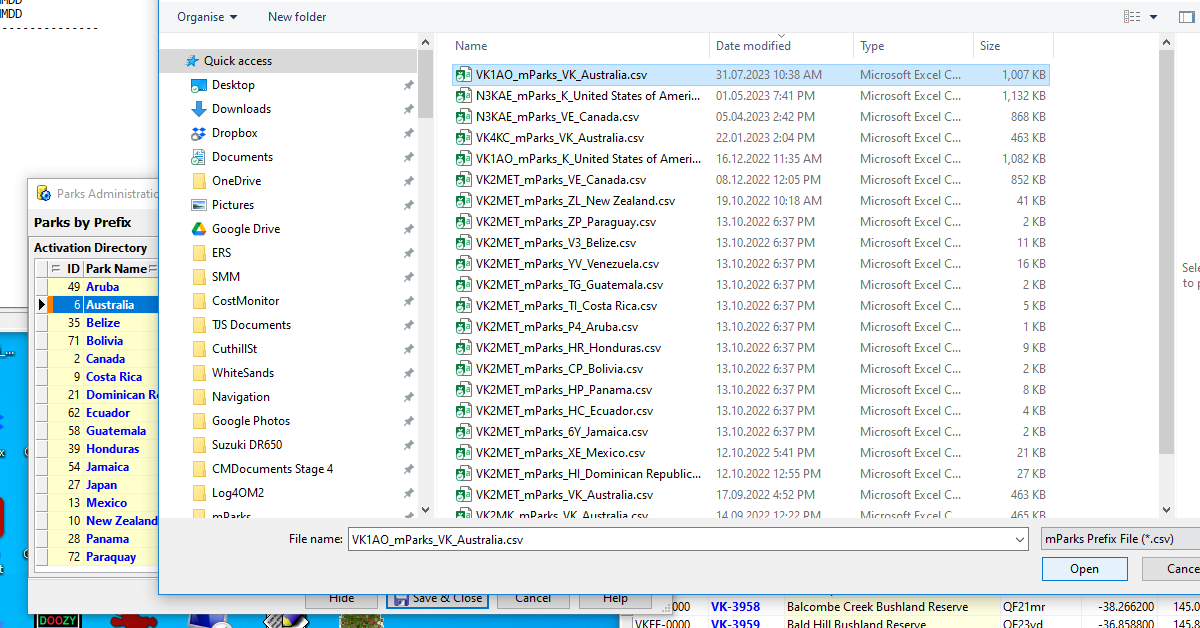Edit the File name input field

pos(679,539)
